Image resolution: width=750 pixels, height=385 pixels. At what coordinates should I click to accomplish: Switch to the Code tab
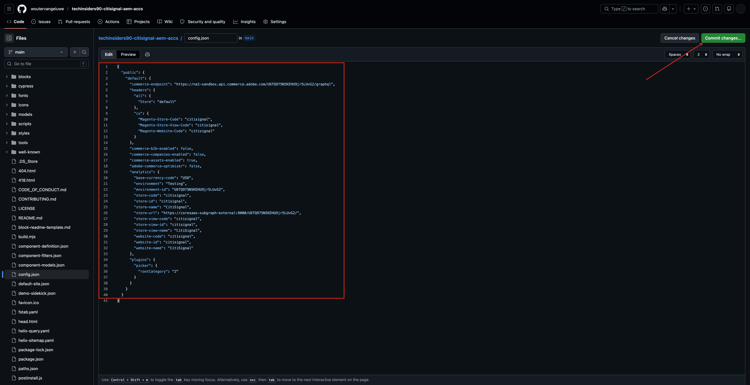15,22
